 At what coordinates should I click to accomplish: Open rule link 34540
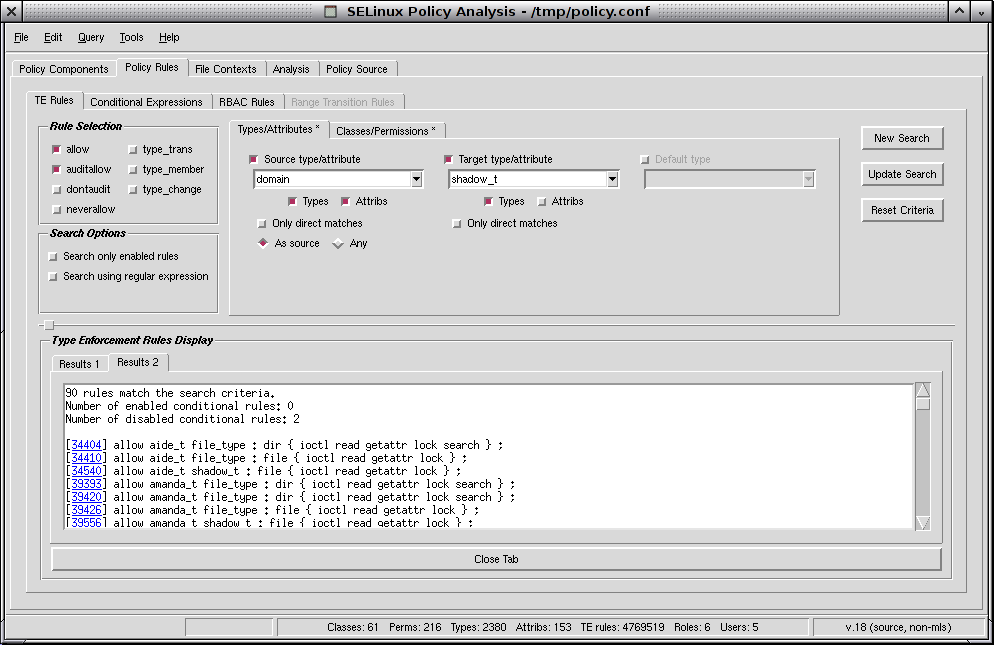tap(86, 471)
